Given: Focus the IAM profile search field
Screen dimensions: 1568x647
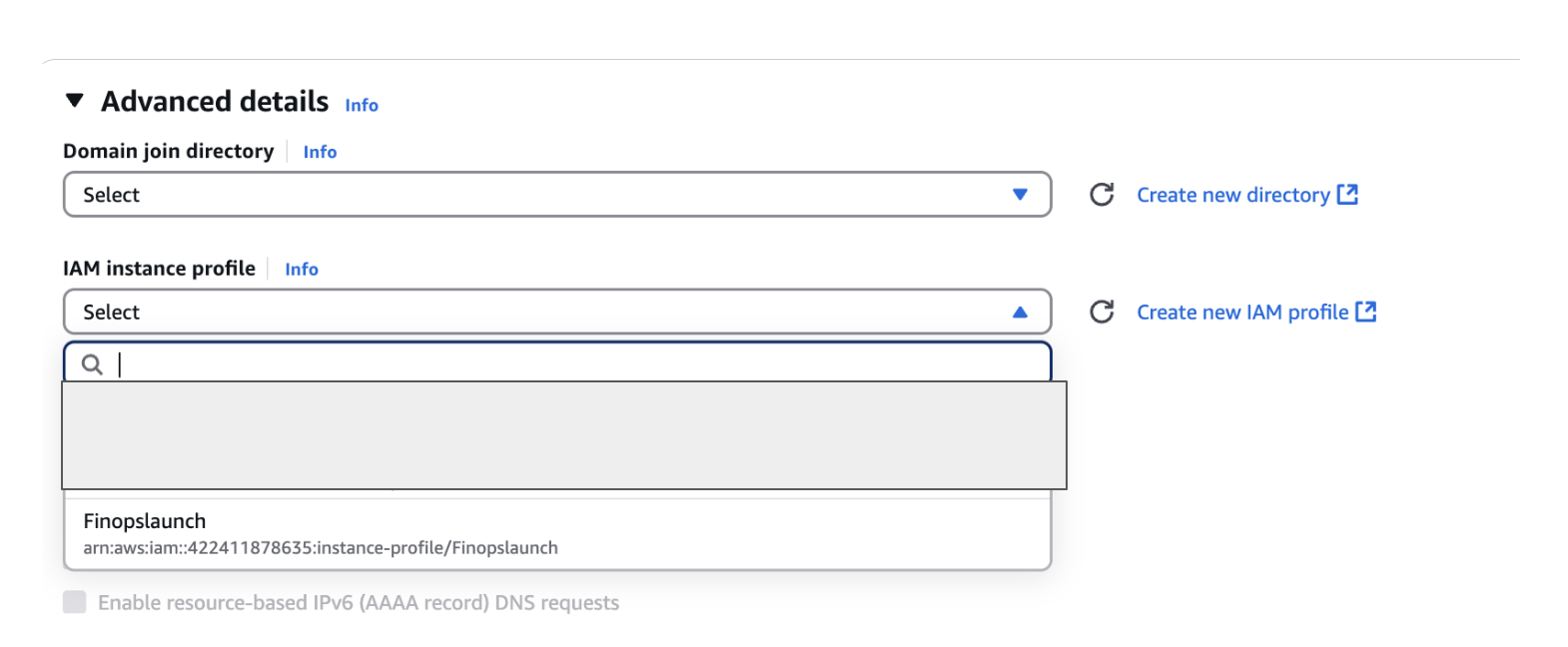Looking at the screenshot, I should point(579,364).
